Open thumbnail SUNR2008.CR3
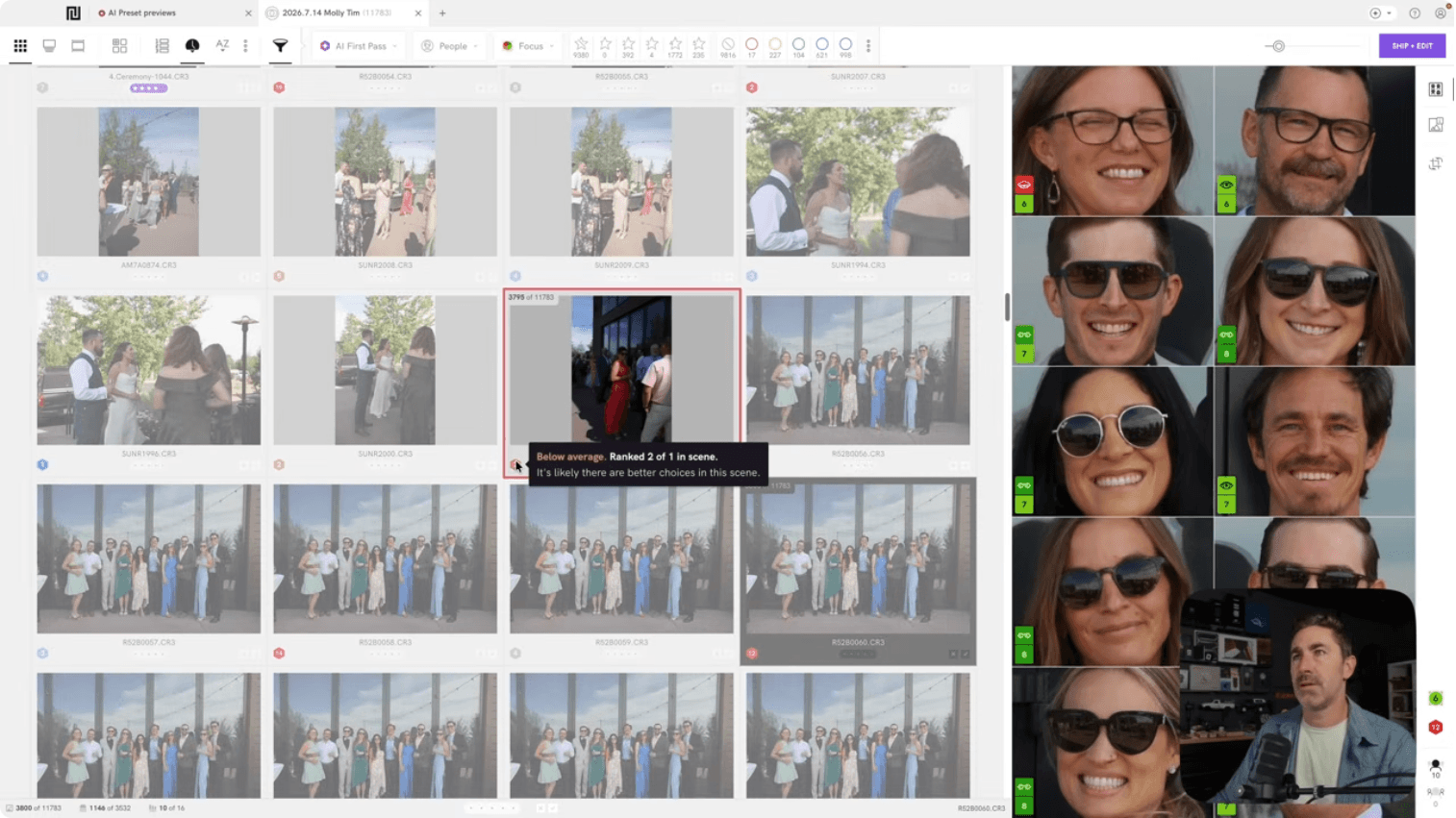The image size is (1456, 818). point(385,182)
